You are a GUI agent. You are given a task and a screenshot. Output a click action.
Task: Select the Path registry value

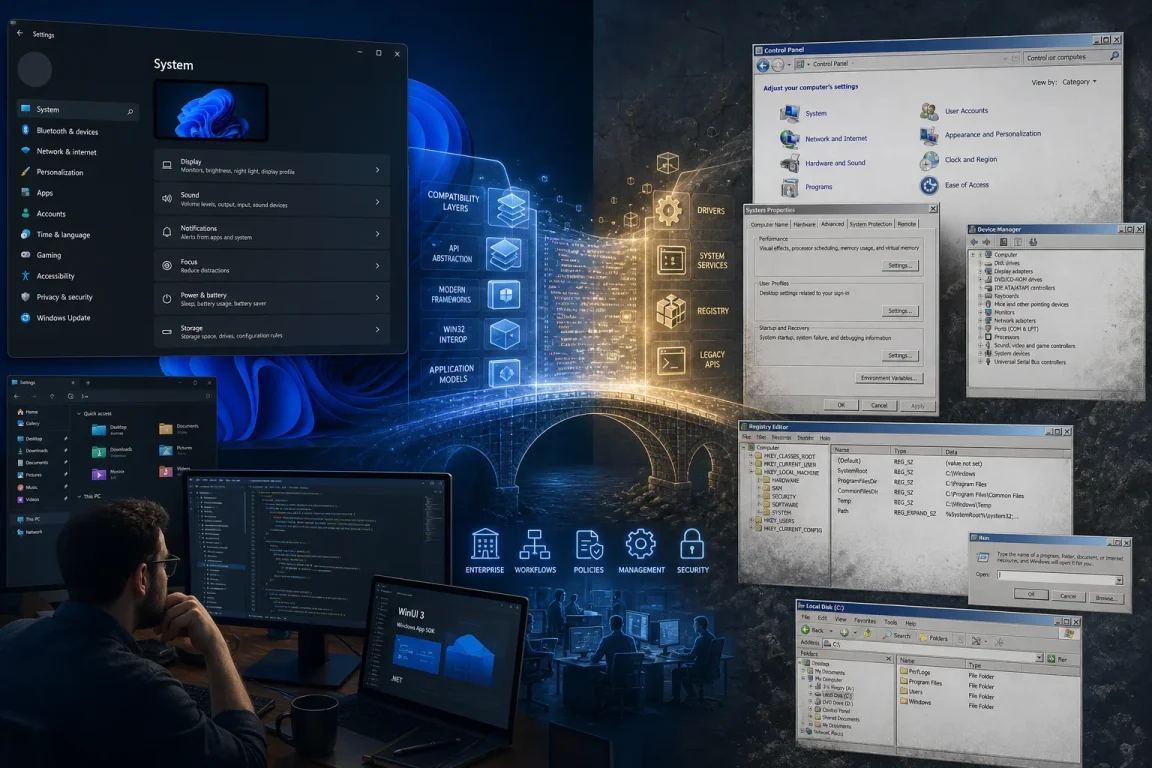[x=843, y=511]
